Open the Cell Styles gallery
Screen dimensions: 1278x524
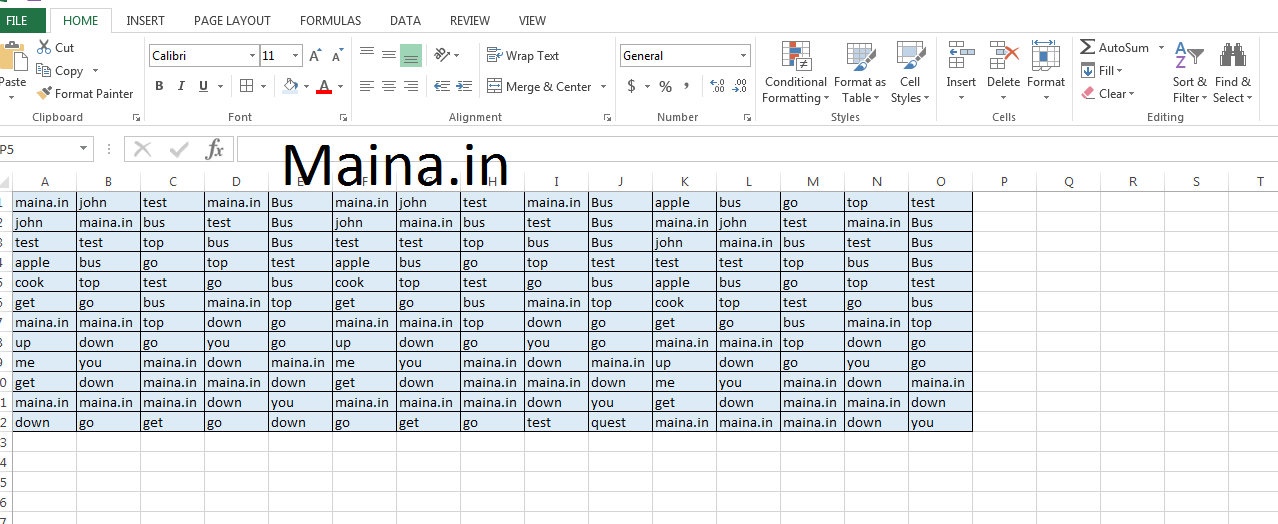(x=910, y=72)
